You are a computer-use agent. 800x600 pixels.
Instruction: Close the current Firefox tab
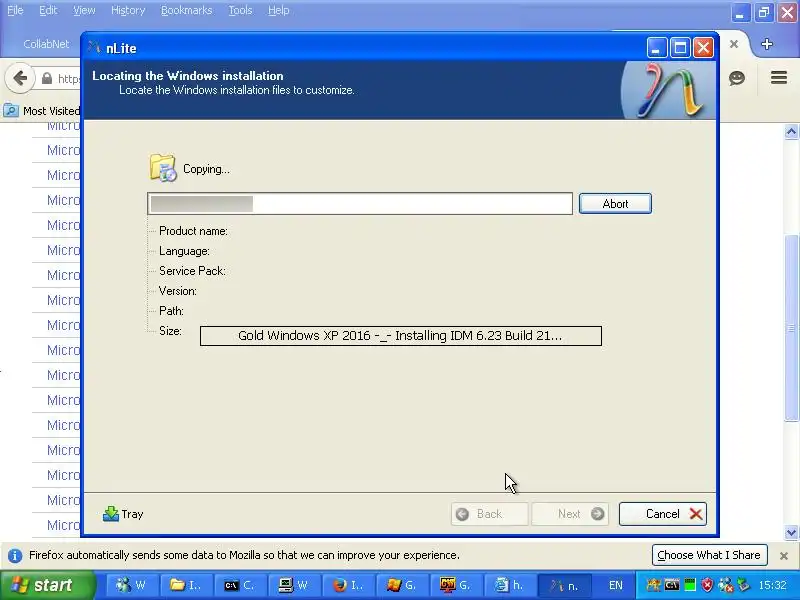[734, 44]
